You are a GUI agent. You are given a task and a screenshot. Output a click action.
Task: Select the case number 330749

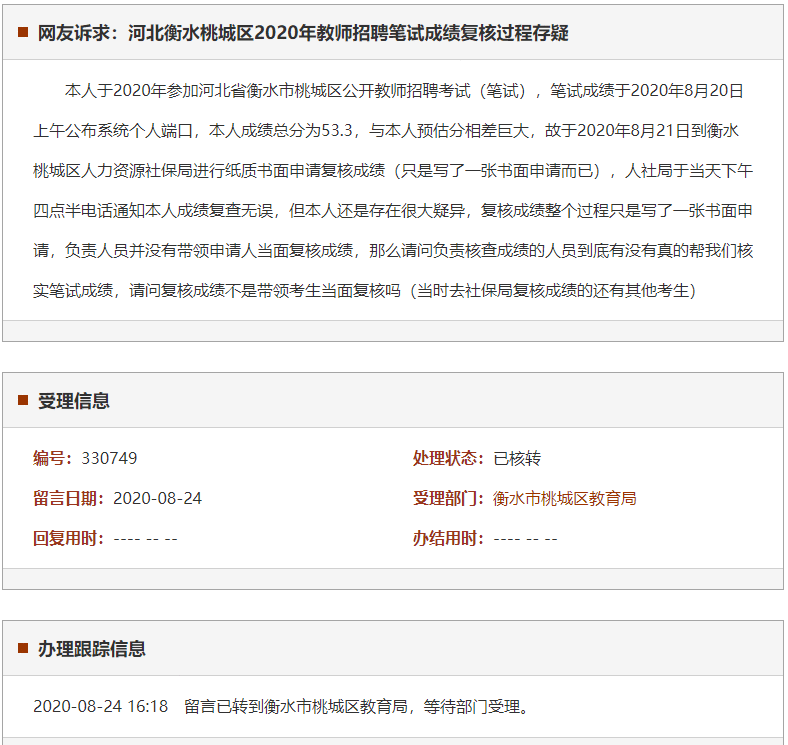(x=109, y=458)
